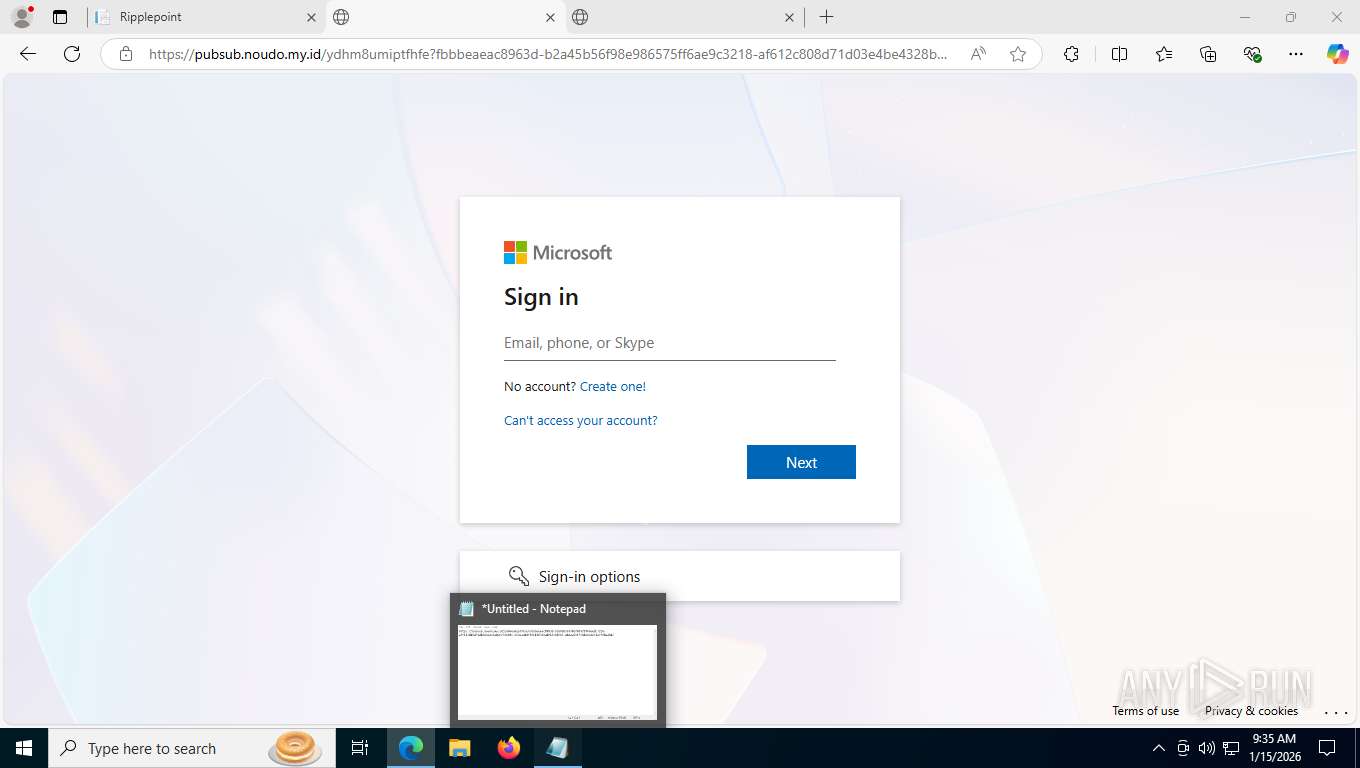Add this page to favorites star
This screenshot has height=768, width=1360.
point(1018,54)
